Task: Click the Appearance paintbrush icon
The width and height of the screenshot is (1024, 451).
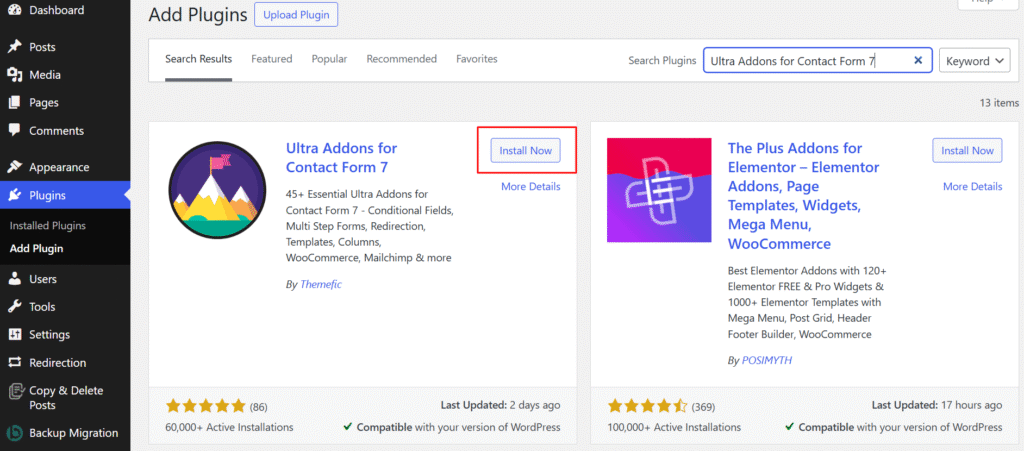Action: click(x=14, y=167)
